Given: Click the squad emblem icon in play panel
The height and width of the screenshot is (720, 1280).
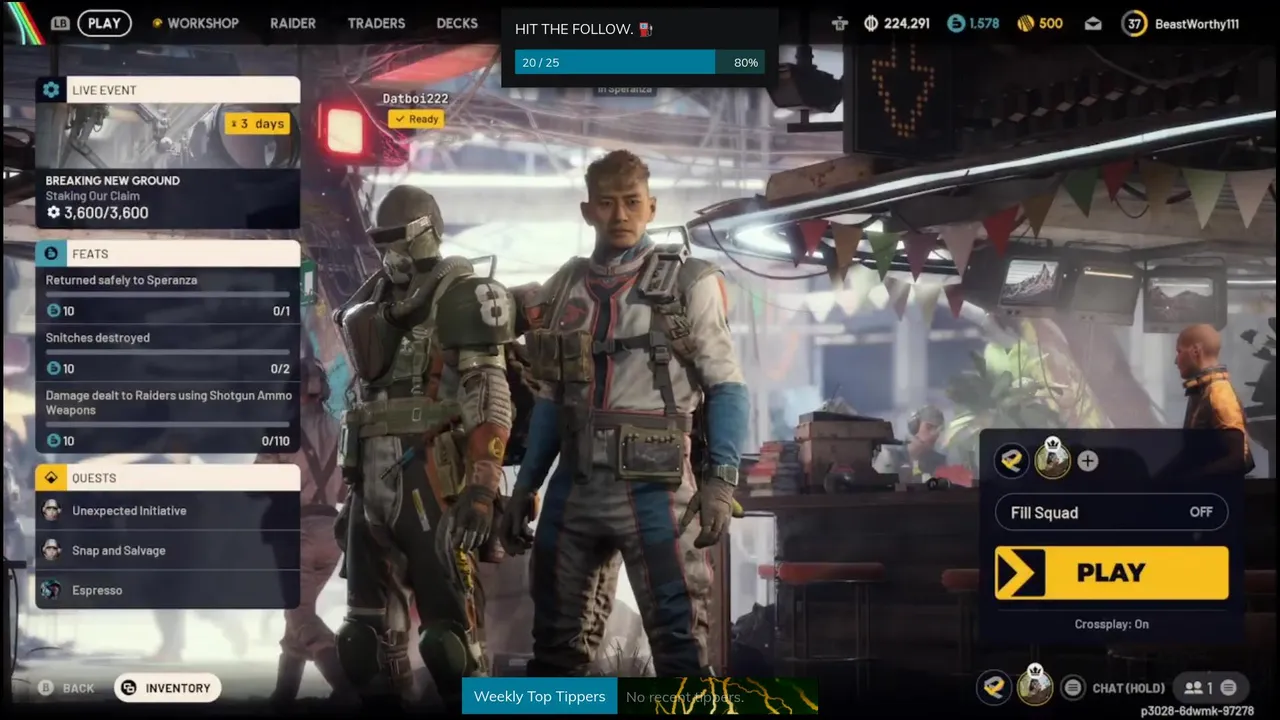Looking at the screenshot, I should [1012, 460].
